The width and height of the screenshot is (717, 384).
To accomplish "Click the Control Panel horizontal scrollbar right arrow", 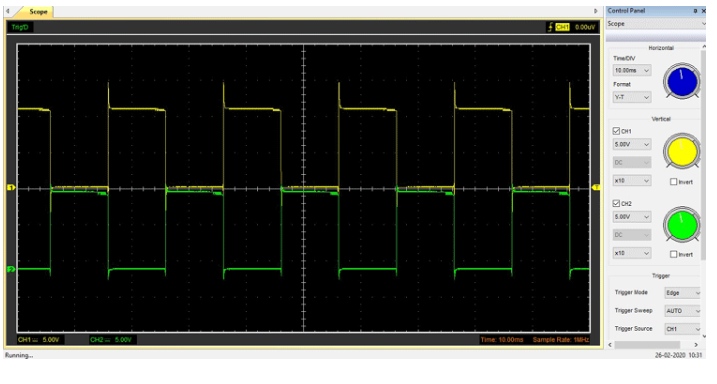I will tap(696, 345).
